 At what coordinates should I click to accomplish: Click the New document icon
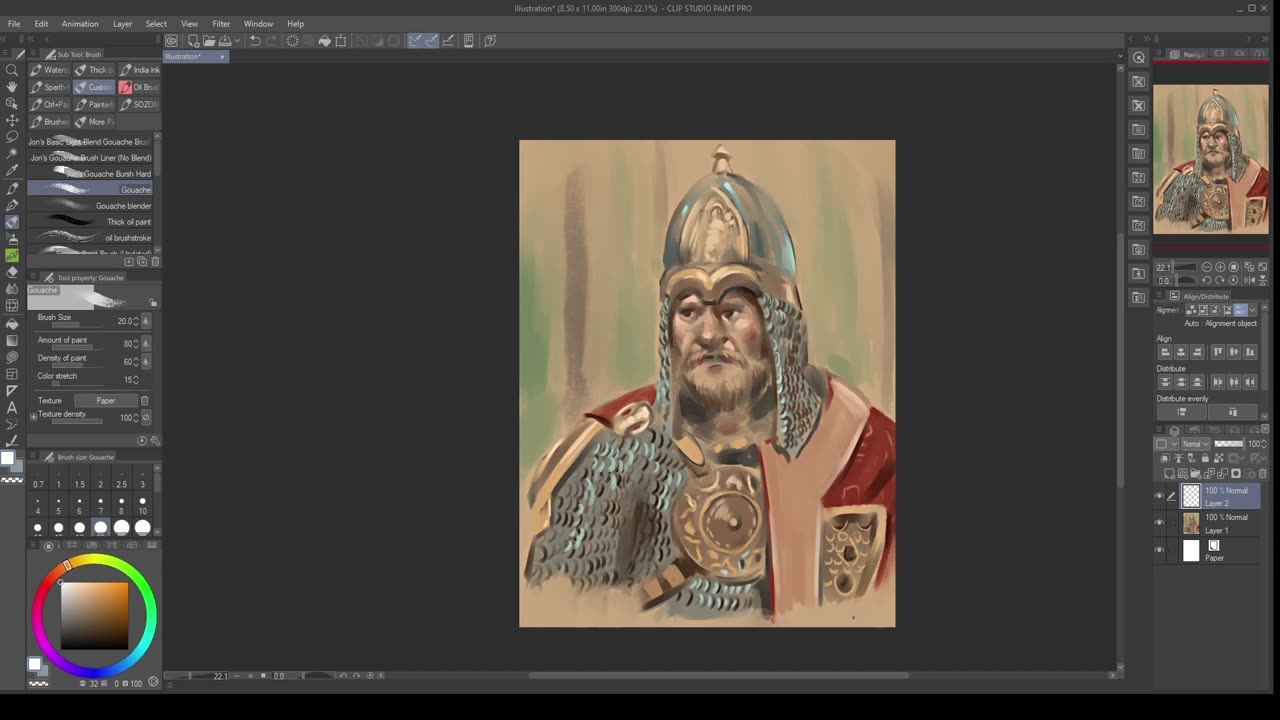pyautogui.click(x=193, y=41)
